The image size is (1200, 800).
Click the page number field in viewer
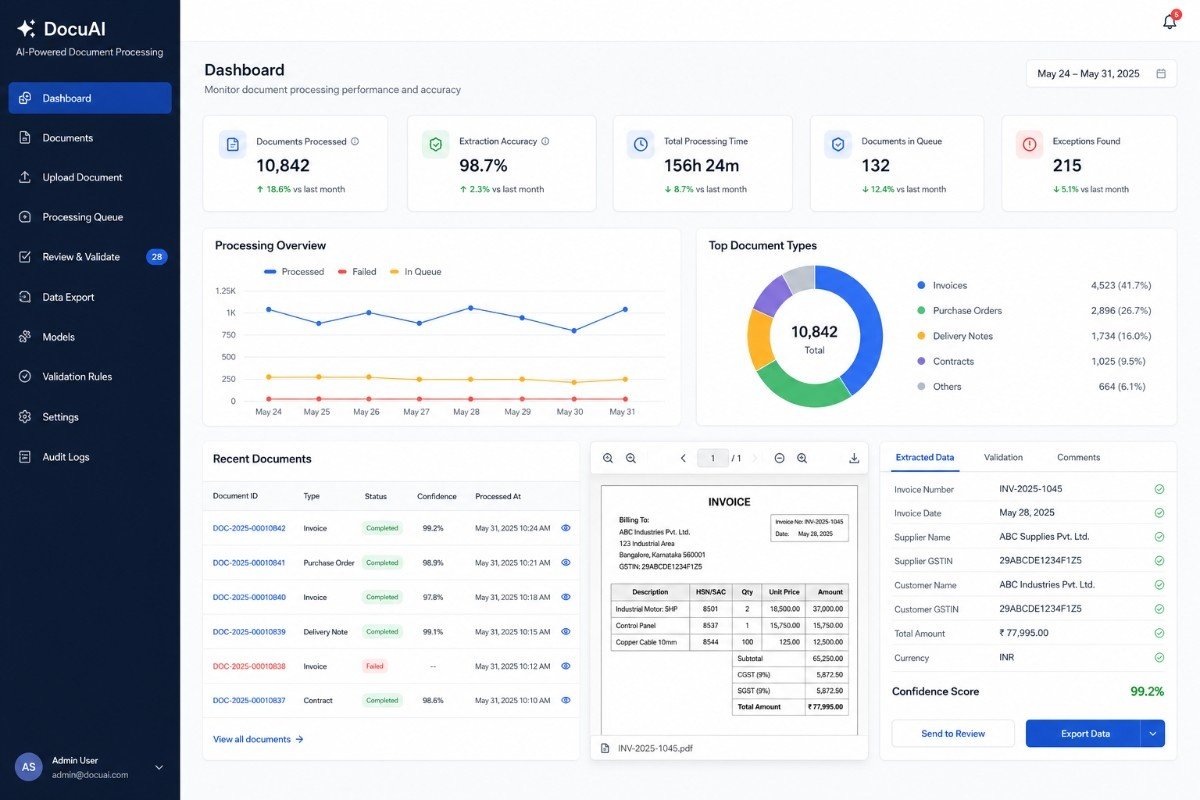click(x=713, y=458)
